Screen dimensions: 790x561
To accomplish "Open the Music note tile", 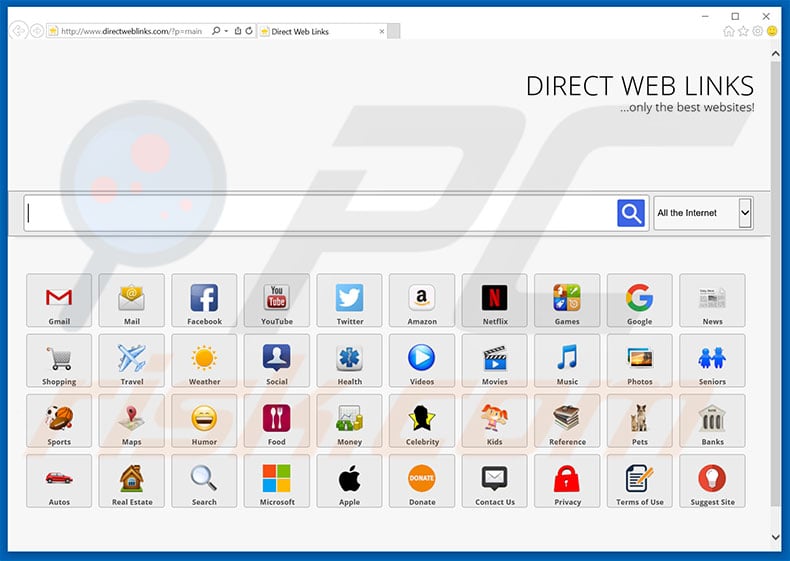I will click(567, 360).
